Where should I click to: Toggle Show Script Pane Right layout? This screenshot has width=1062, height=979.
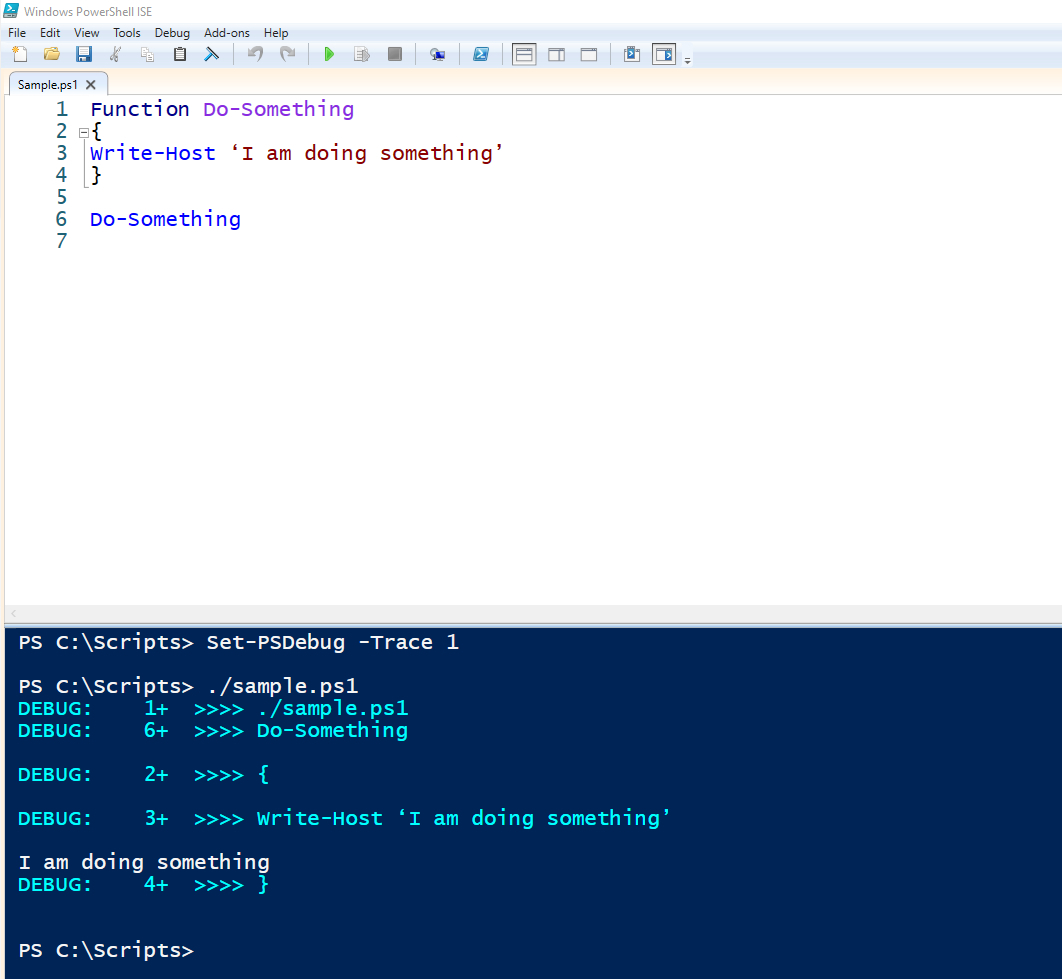tap(557, 54)
